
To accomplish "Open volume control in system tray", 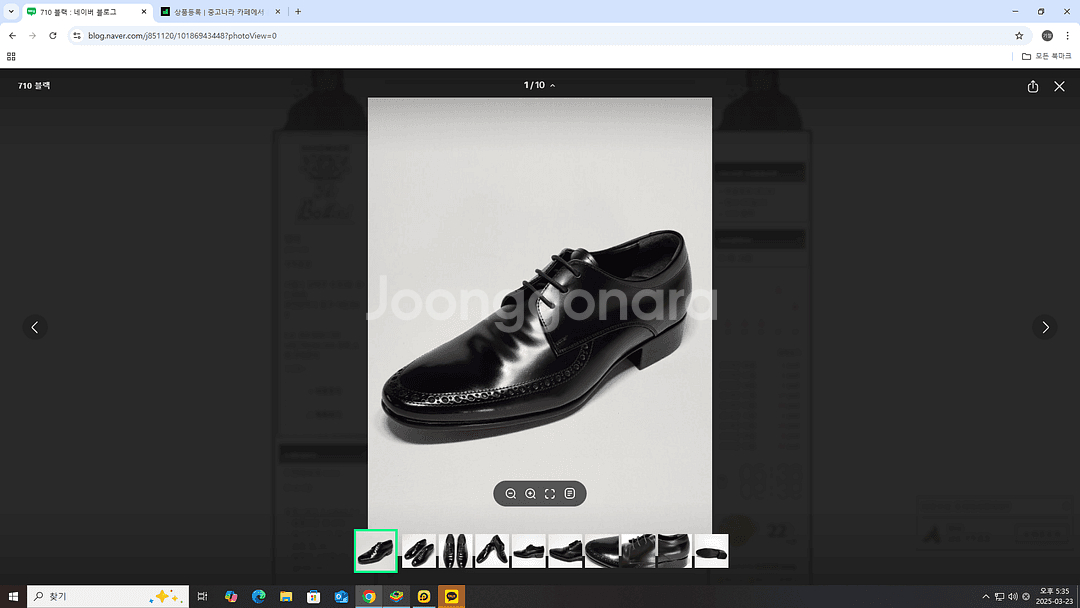I will click(1012, 596).
